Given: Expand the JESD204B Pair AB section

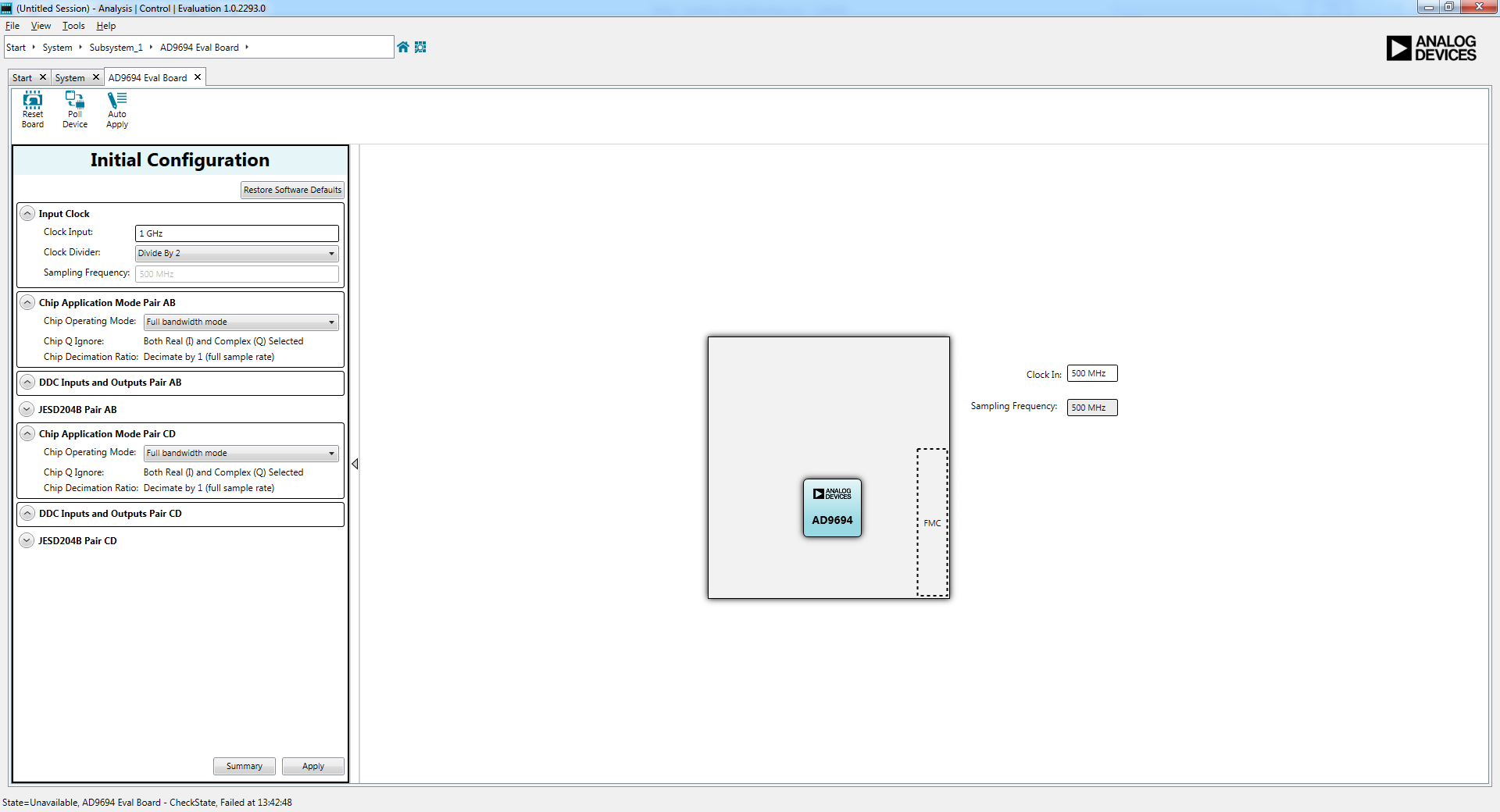Looking at the screenshot, I should 27,409.
